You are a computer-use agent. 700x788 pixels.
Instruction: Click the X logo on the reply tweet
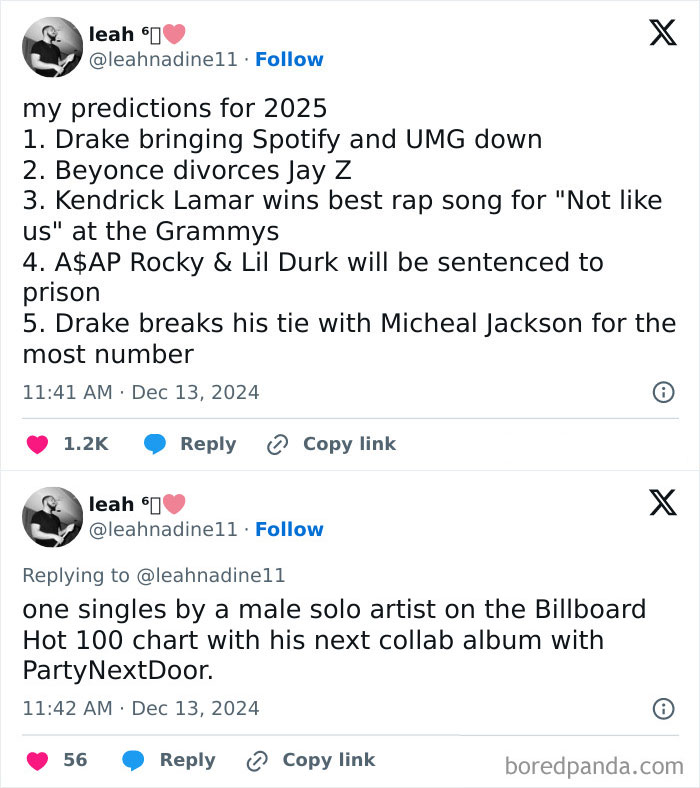coord(662,502)
